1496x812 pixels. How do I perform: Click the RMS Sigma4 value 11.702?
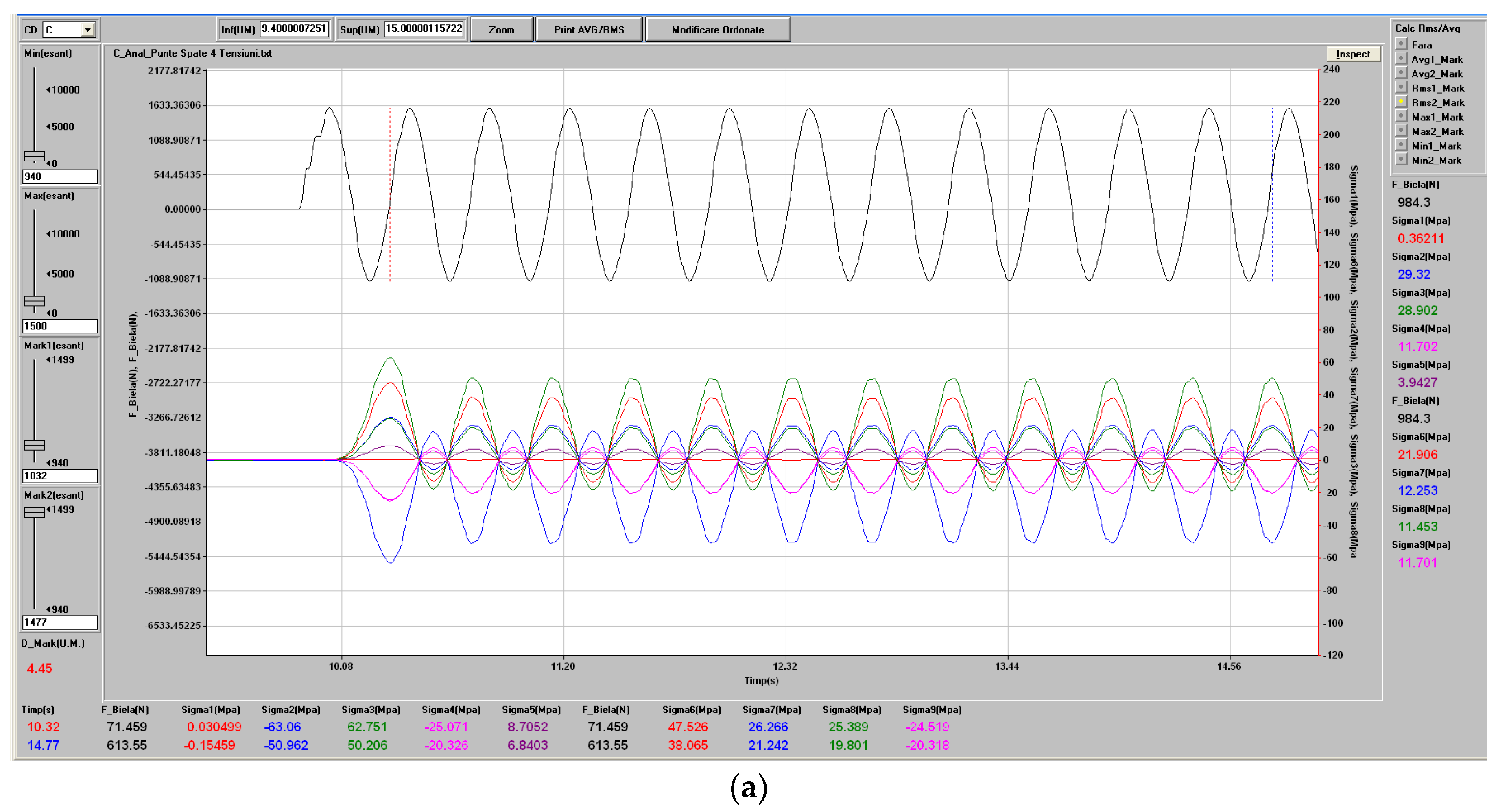tap(1417, 346)
